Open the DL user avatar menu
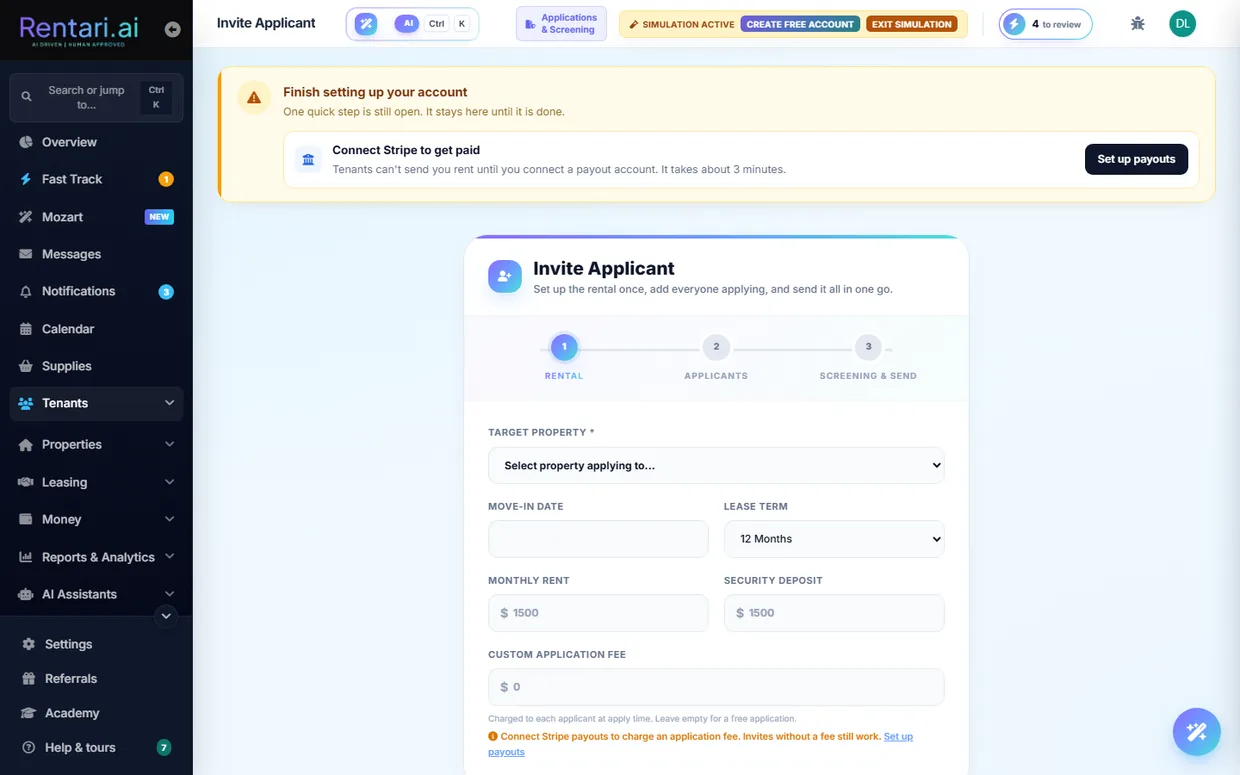 pyautogui.click(x=1183, y=23)
